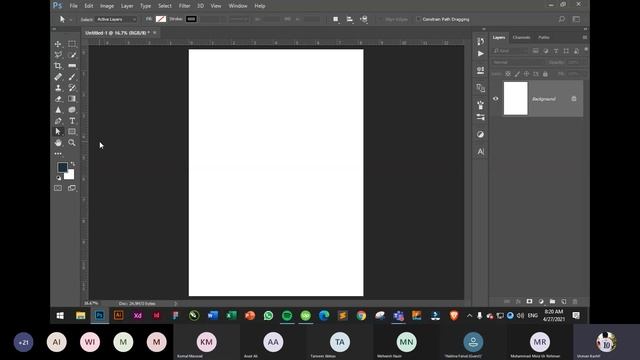640x360 pixels.
Task: Toggle Lock all layer lock icon
Action: (x=545, y=74)
